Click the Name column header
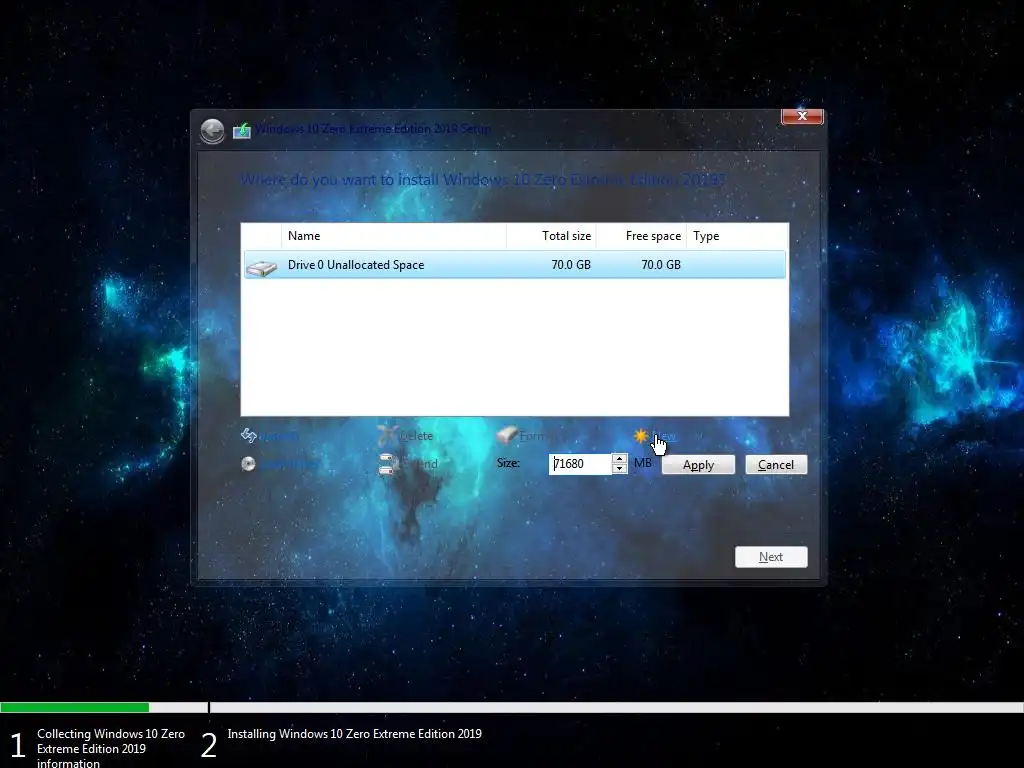 click(x=394, y=236)
